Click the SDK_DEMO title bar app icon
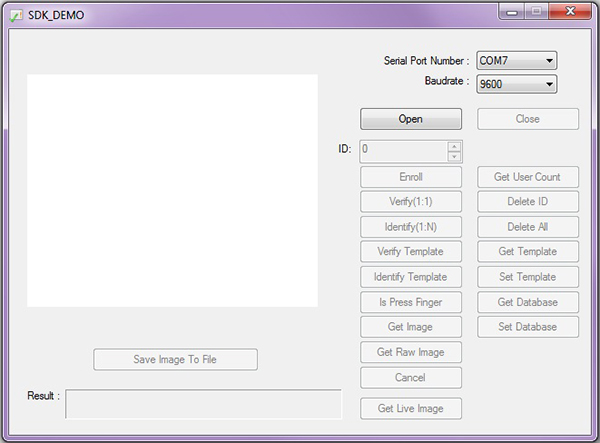Screen dimensions: 600x443 tap(16, 15)
